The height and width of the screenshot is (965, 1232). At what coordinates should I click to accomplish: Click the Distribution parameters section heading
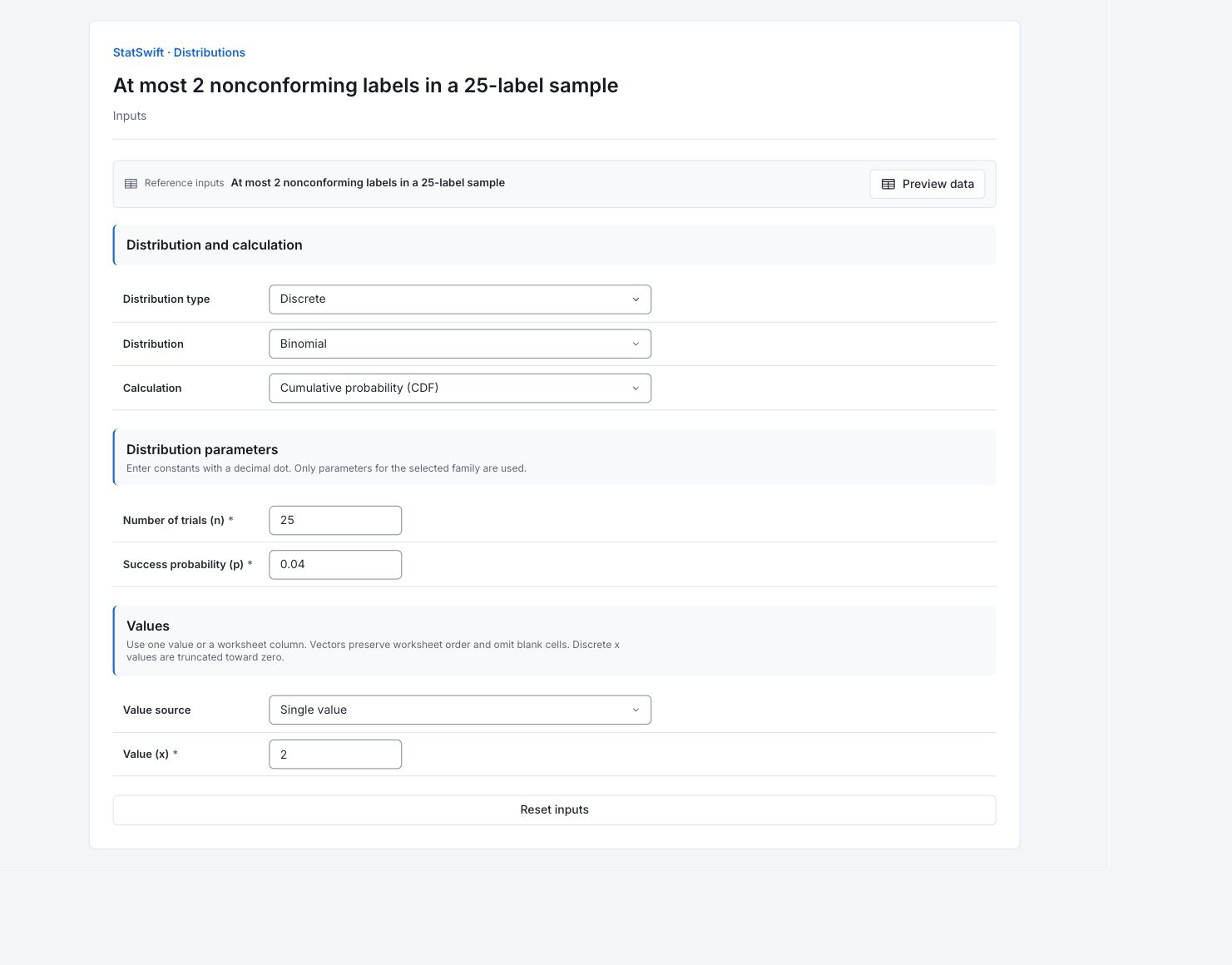[x=202, y=449]
